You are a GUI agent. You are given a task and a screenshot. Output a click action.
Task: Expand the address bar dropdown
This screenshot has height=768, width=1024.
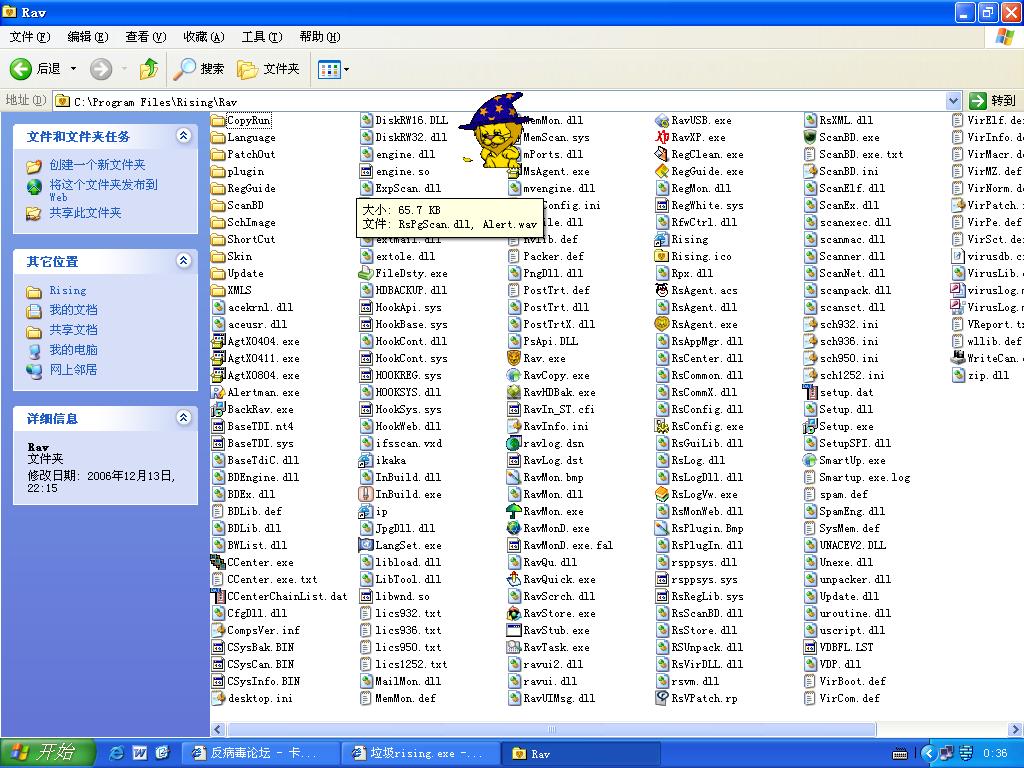953,101
